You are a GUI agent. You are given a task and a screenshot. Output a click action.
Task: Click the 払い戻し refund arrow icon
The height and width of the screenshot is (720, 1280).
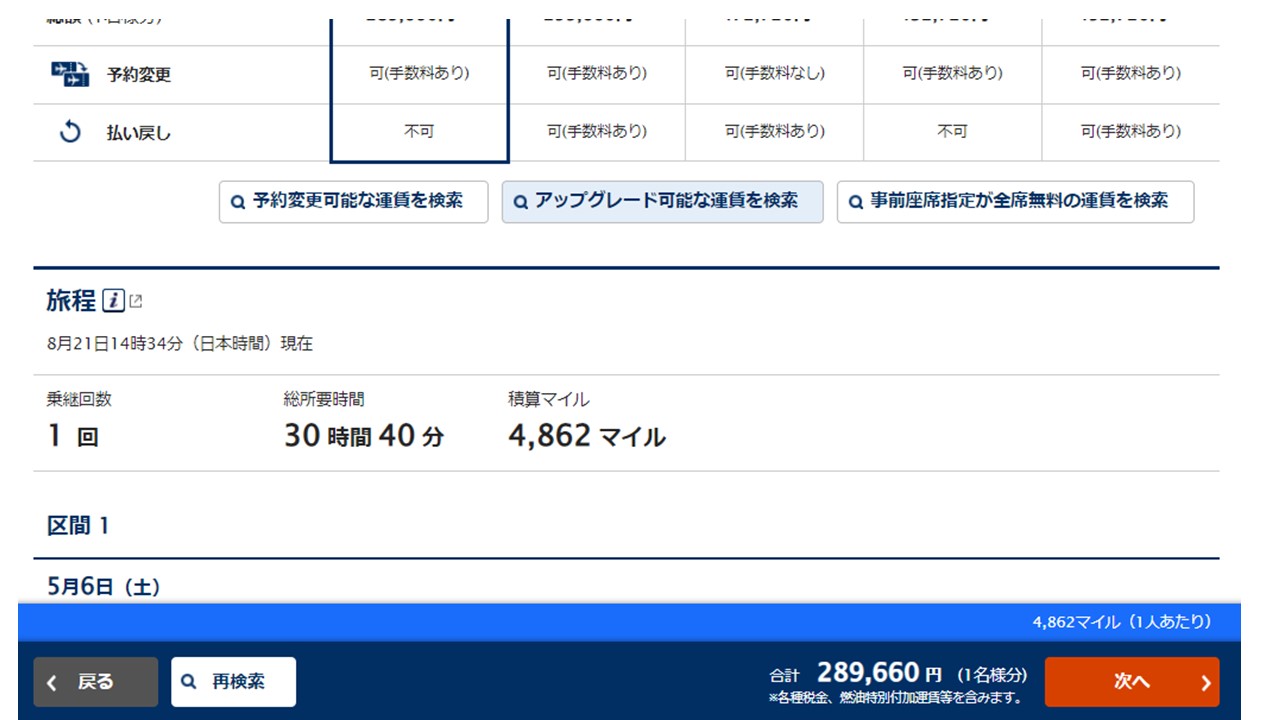pyautogui.click(x=70, y=131)
